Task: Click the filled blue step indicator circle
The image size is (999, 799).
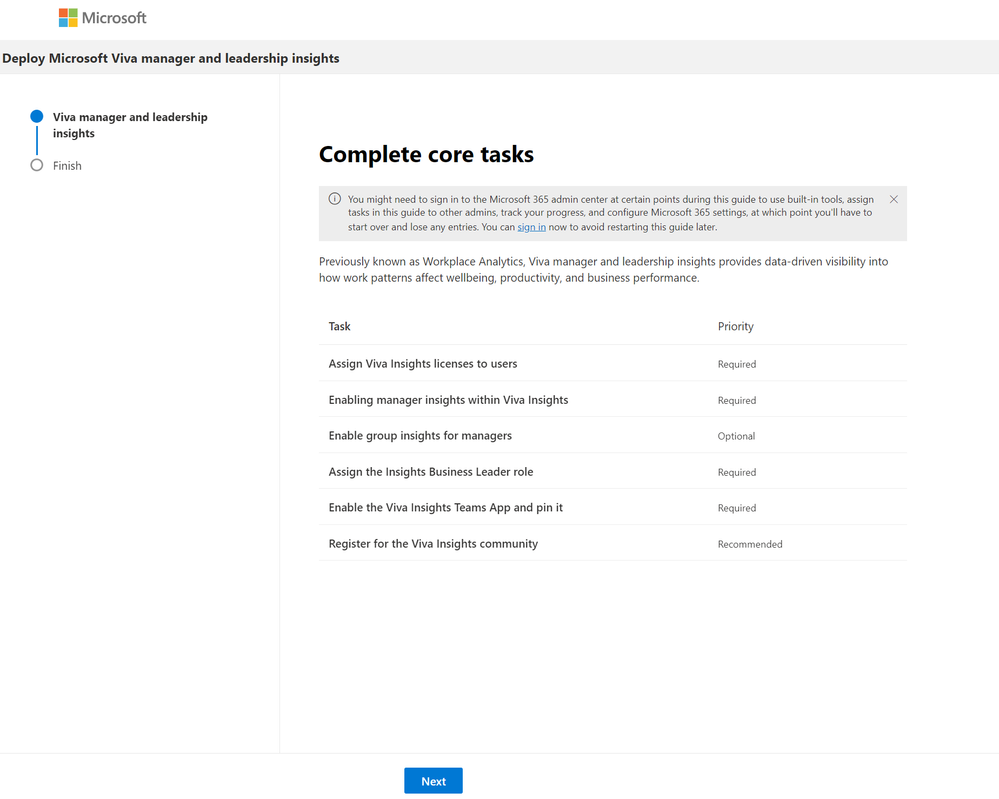Action: click(x=37, y=116)
